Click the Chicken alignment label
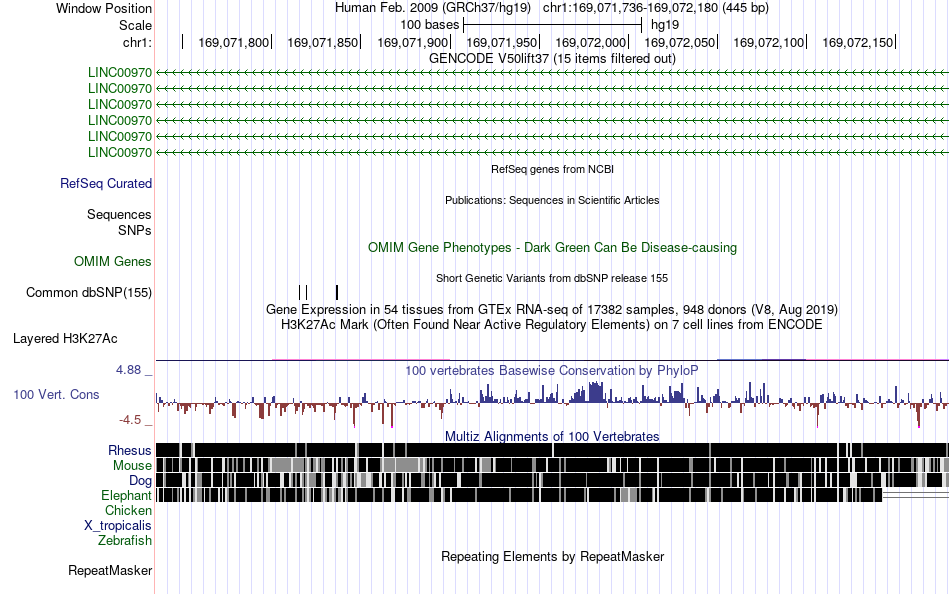Viewport: 950px width, 594px height. click(x=128, y=510)
